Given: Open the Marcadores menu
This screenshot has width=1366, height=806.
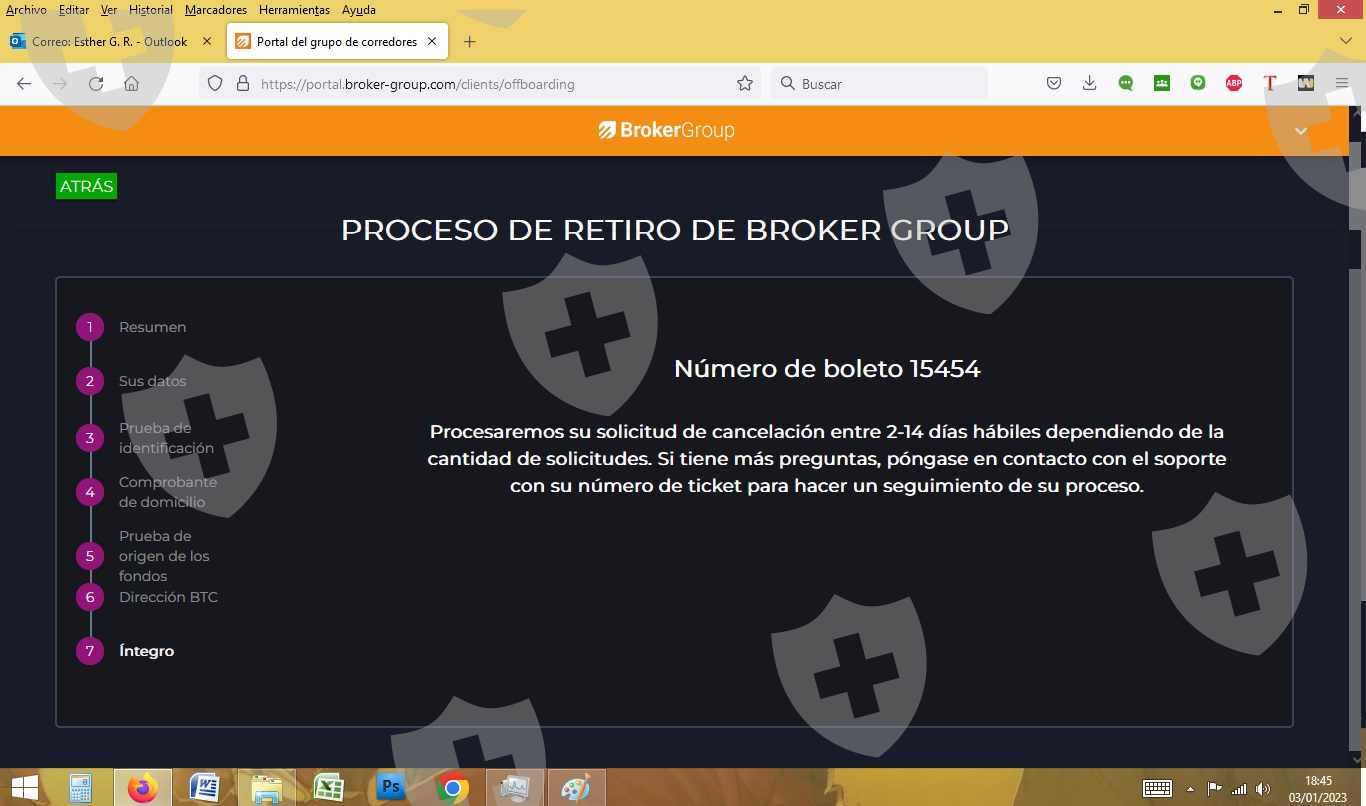Looking at the screenshot, I should [215, 10].
